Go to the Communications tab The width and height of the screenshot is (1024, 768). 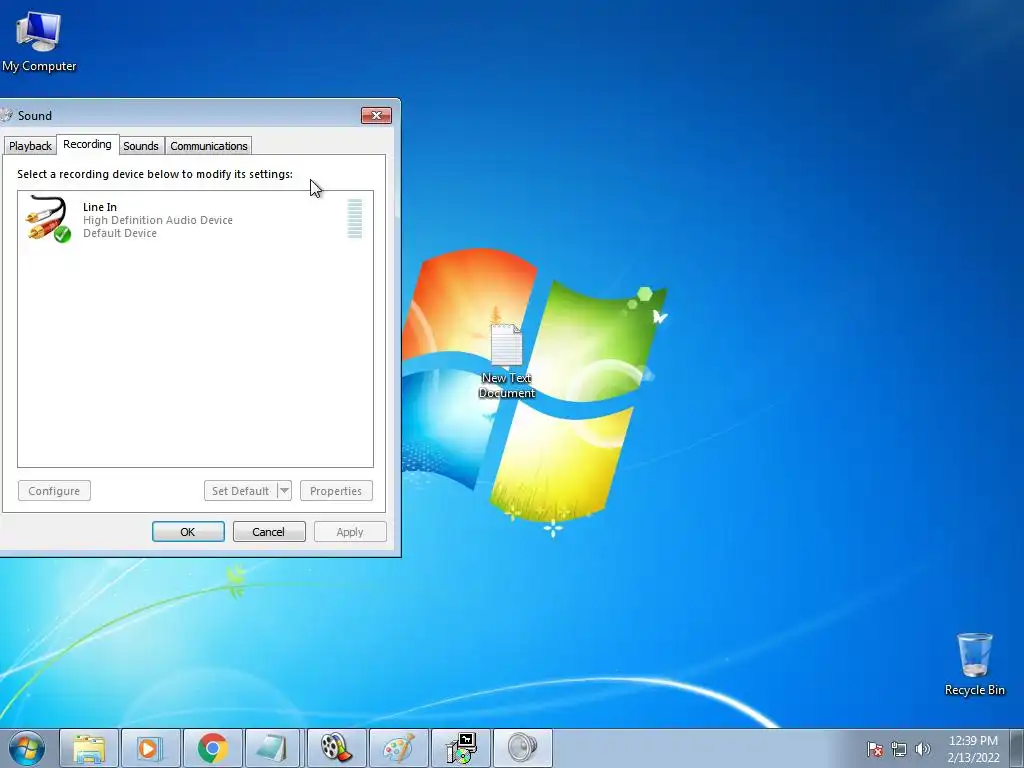click(209, 146)
